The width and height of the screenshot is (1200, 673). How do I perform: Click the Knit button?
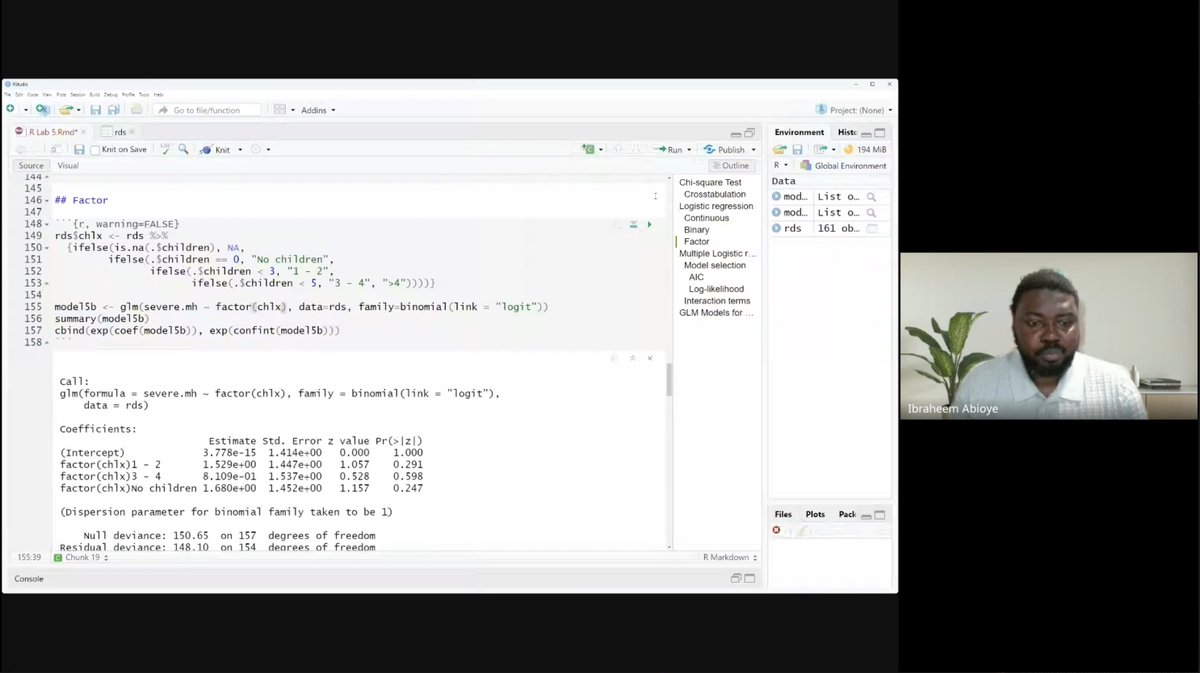coord(214,150)
